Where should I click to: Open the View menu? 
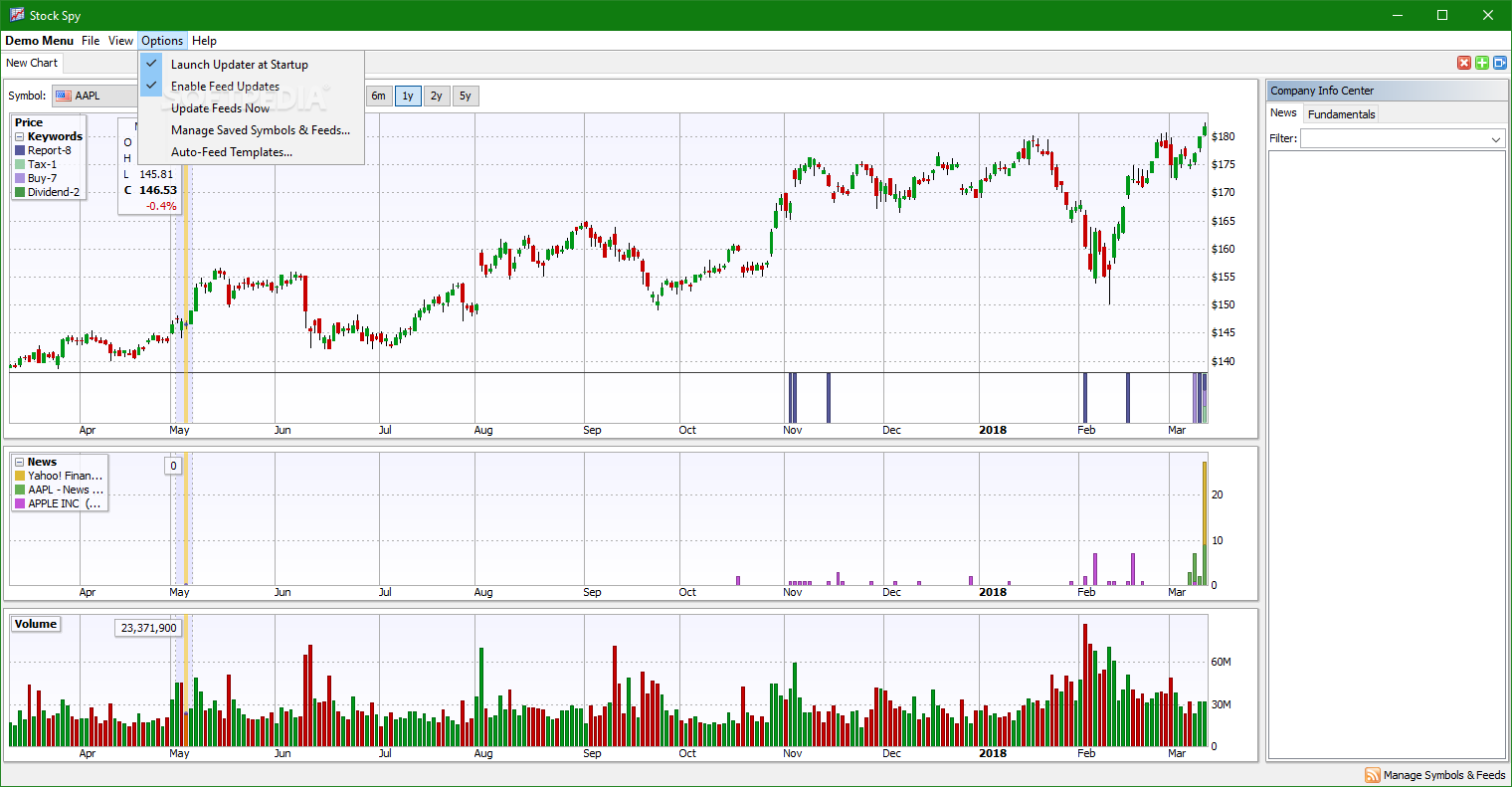(121, 41)
